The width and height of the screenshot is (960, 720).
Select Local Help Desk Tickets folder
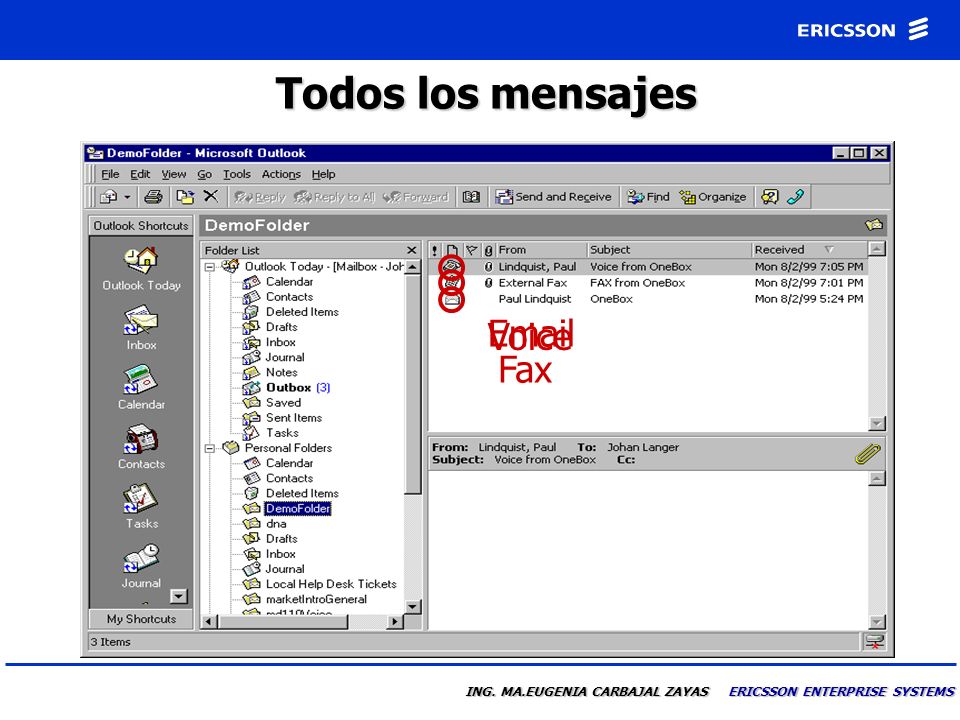(331, 584)
